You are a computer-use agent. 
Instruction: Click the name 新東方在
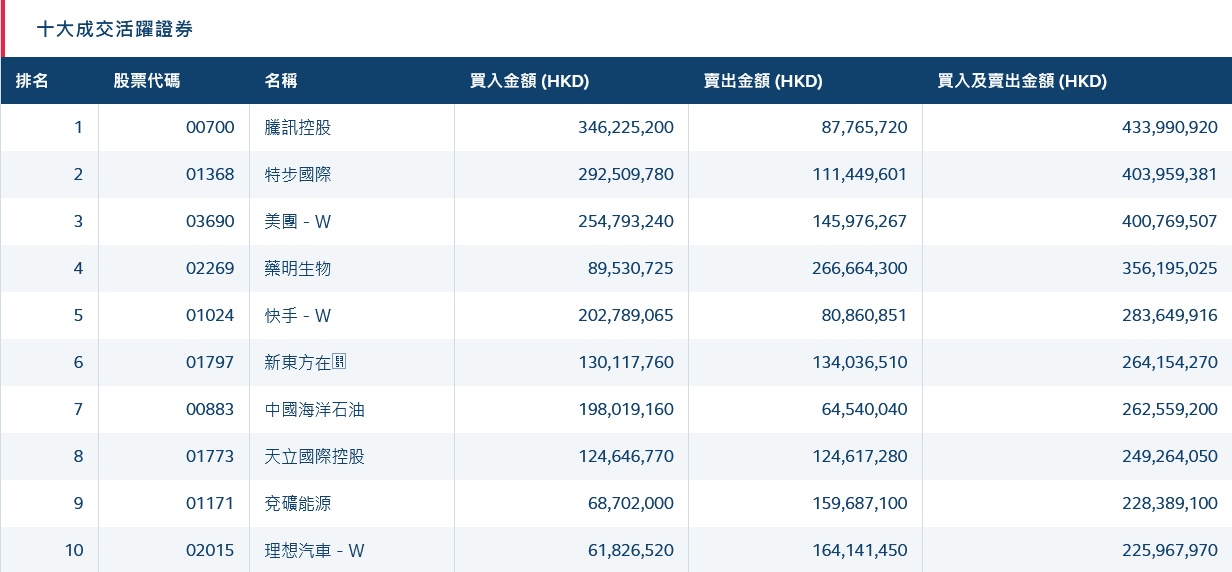point(305,362)
